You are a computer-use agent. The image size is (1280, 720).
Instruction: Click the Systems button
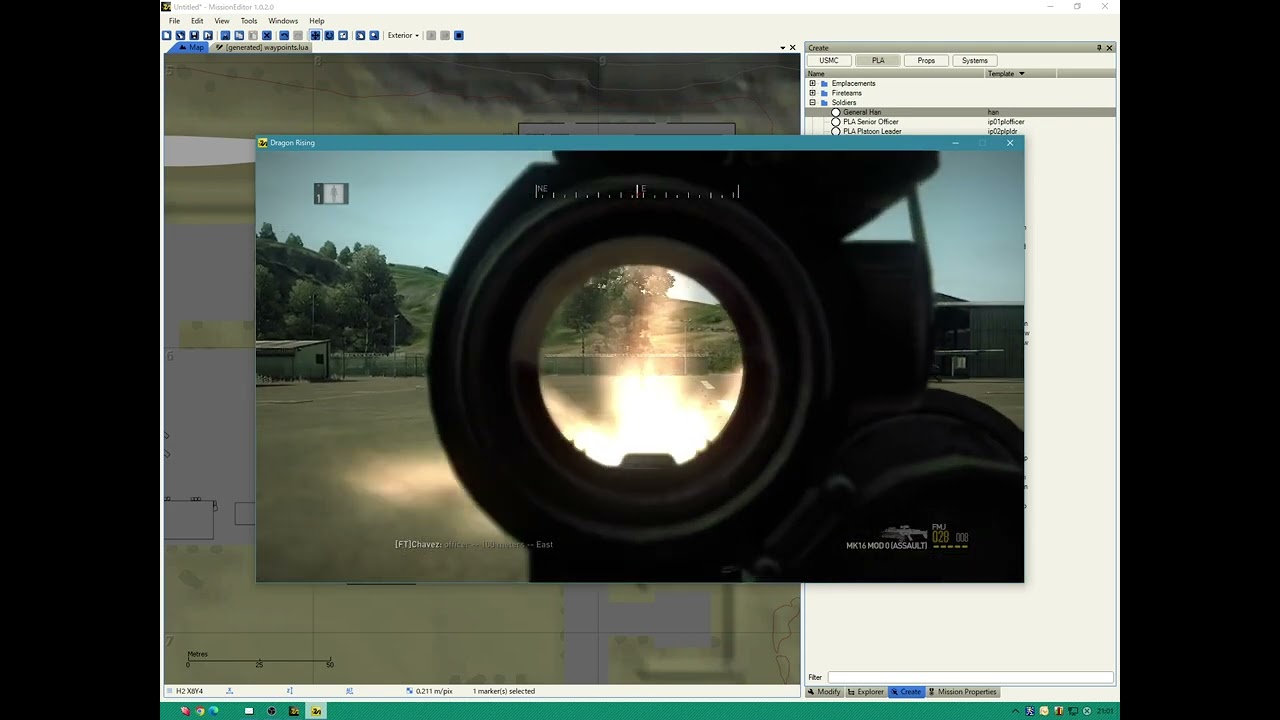pyautogui.click(x=975, y=60)
